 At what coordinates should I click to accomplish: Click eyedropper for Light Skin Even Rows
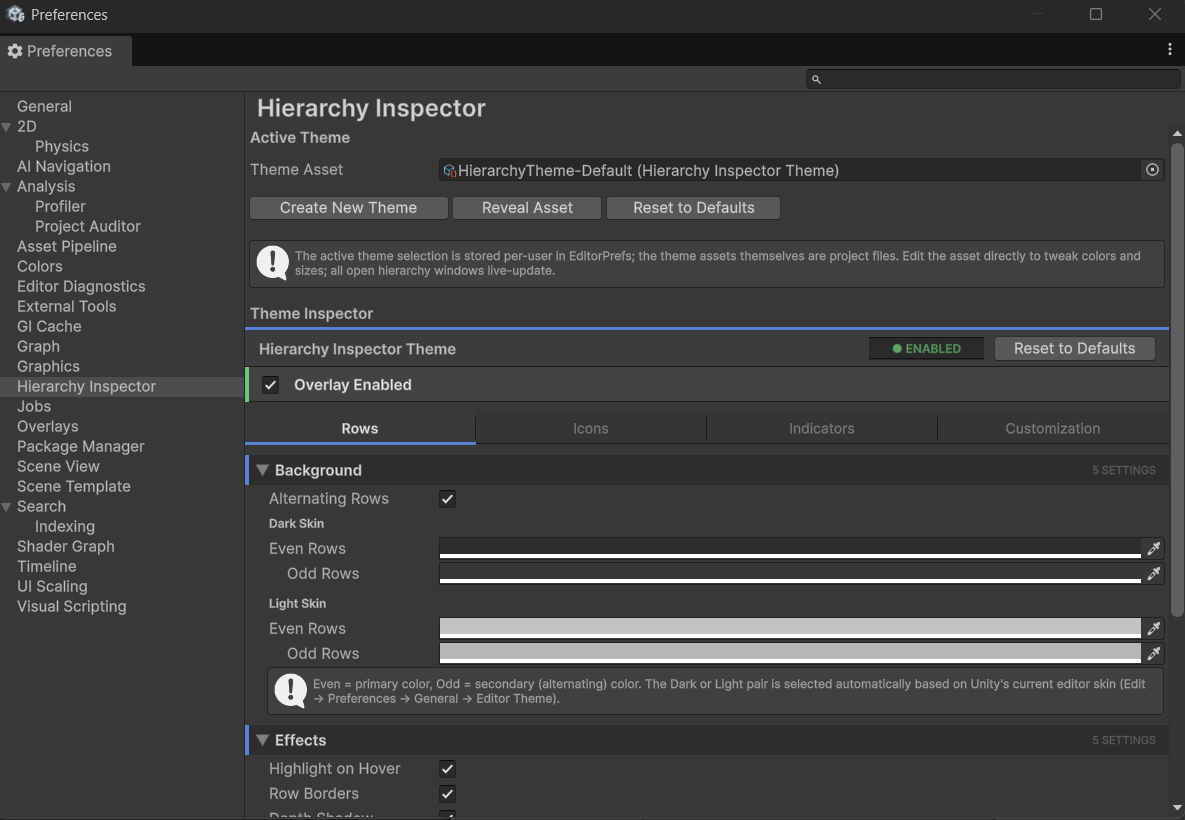1153,629
